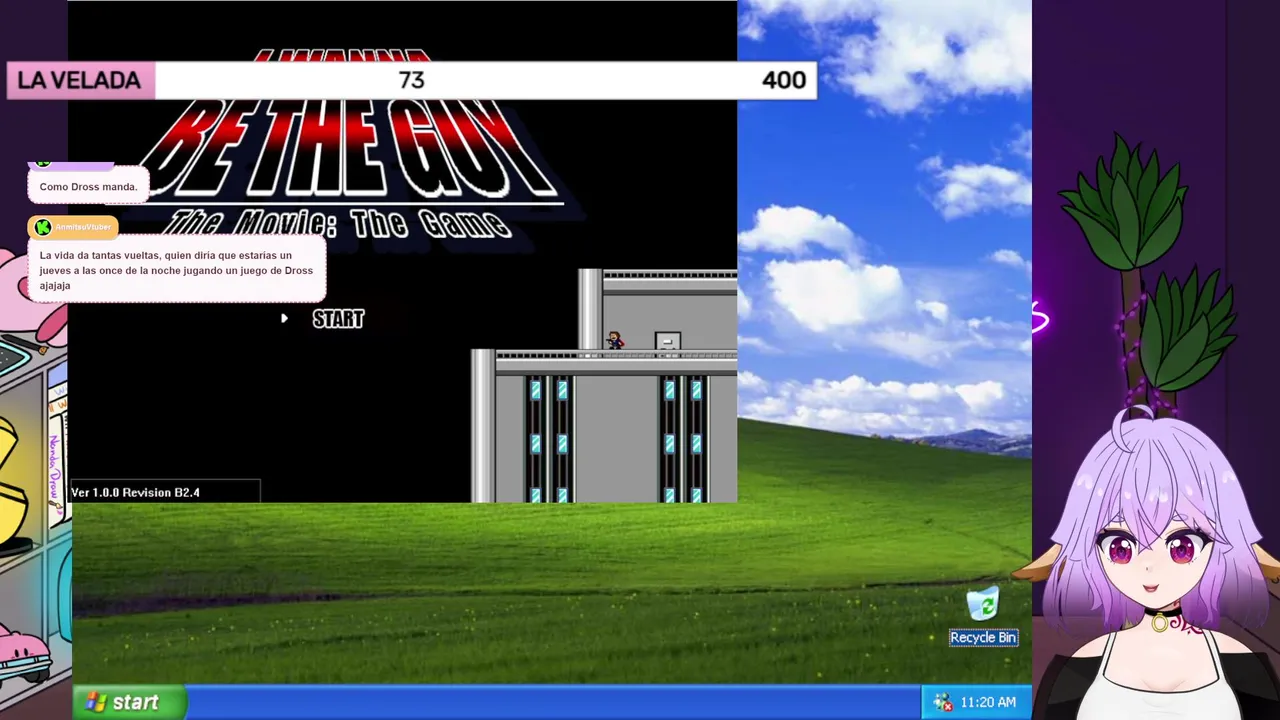1280x720 pixels.
Task: Click the green avatar icon of chat user
Action: tap(43, 227)
